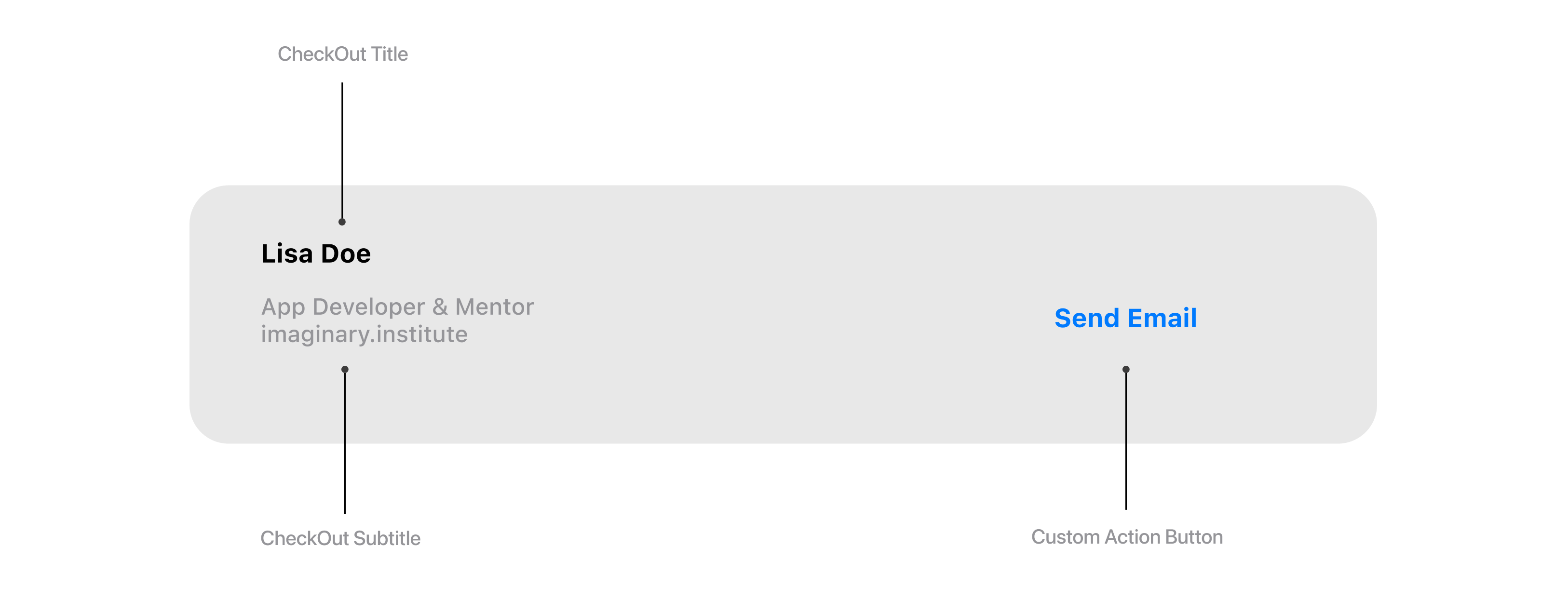The width and height of the screenshot is (1568, 600).
Task: Click the ampersand in the subtitle
Action: (x=440, y=307)
